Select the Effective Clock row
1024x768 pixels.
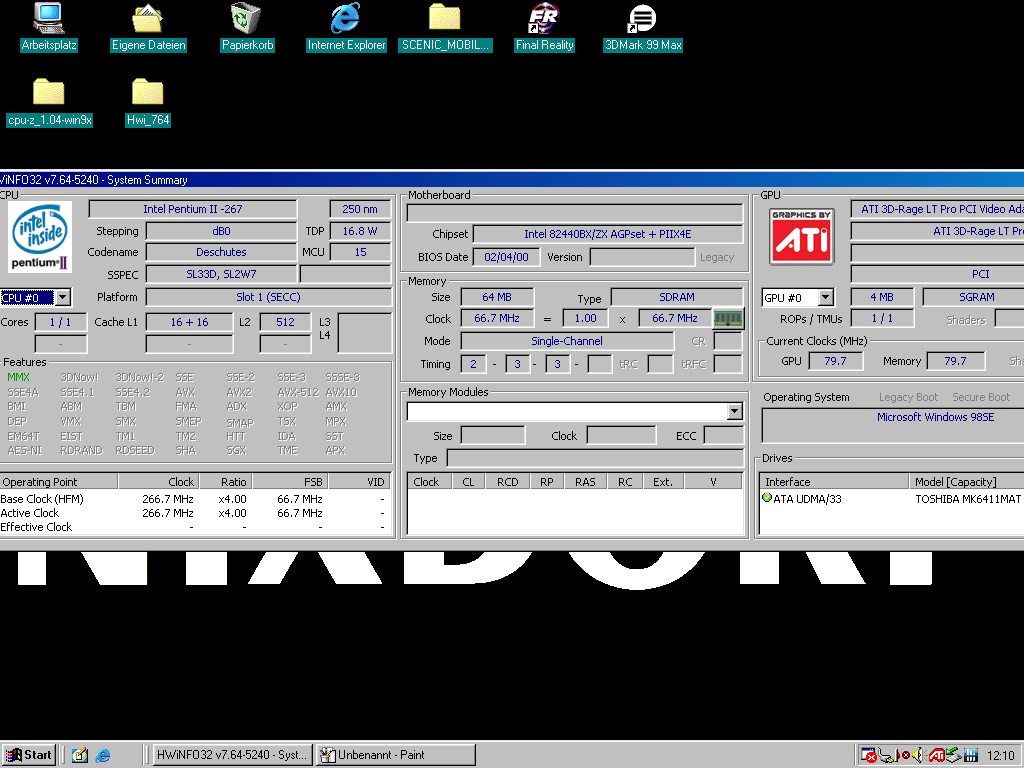[x=195, y=527]
